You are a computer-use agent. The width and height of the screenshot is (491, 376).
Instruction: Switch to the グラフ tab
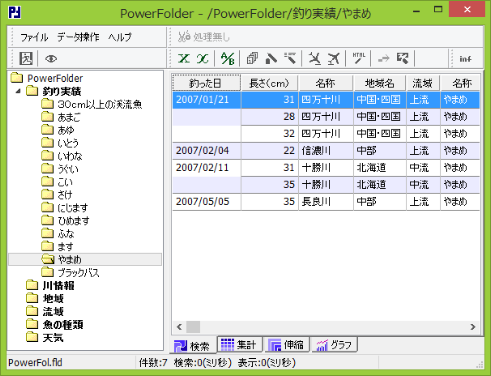[x=334, y=344]
